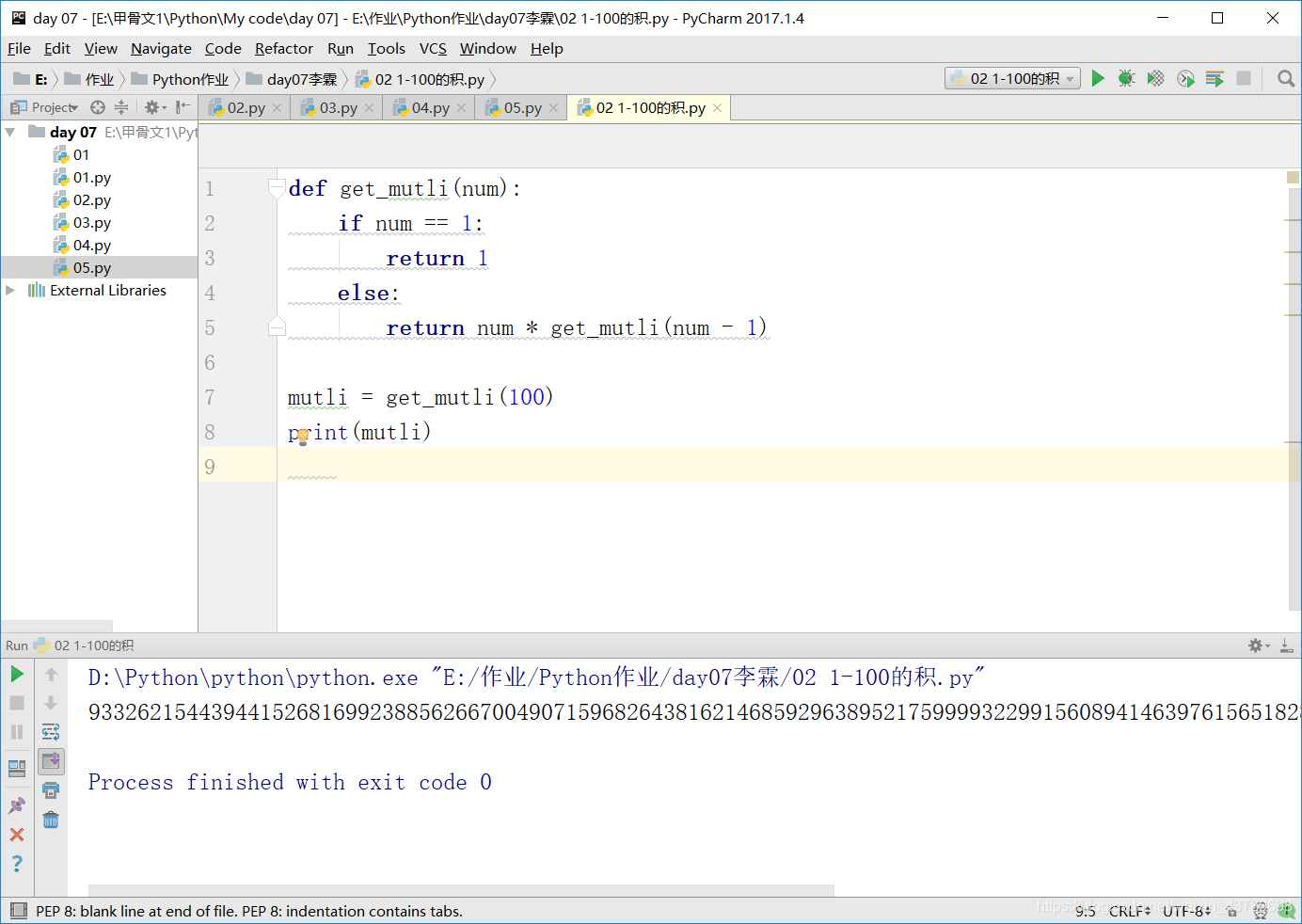The height and width of the screenshot is (924, 1302).
Task: Print the console output with the printer icon
Action: click(51, 790)
